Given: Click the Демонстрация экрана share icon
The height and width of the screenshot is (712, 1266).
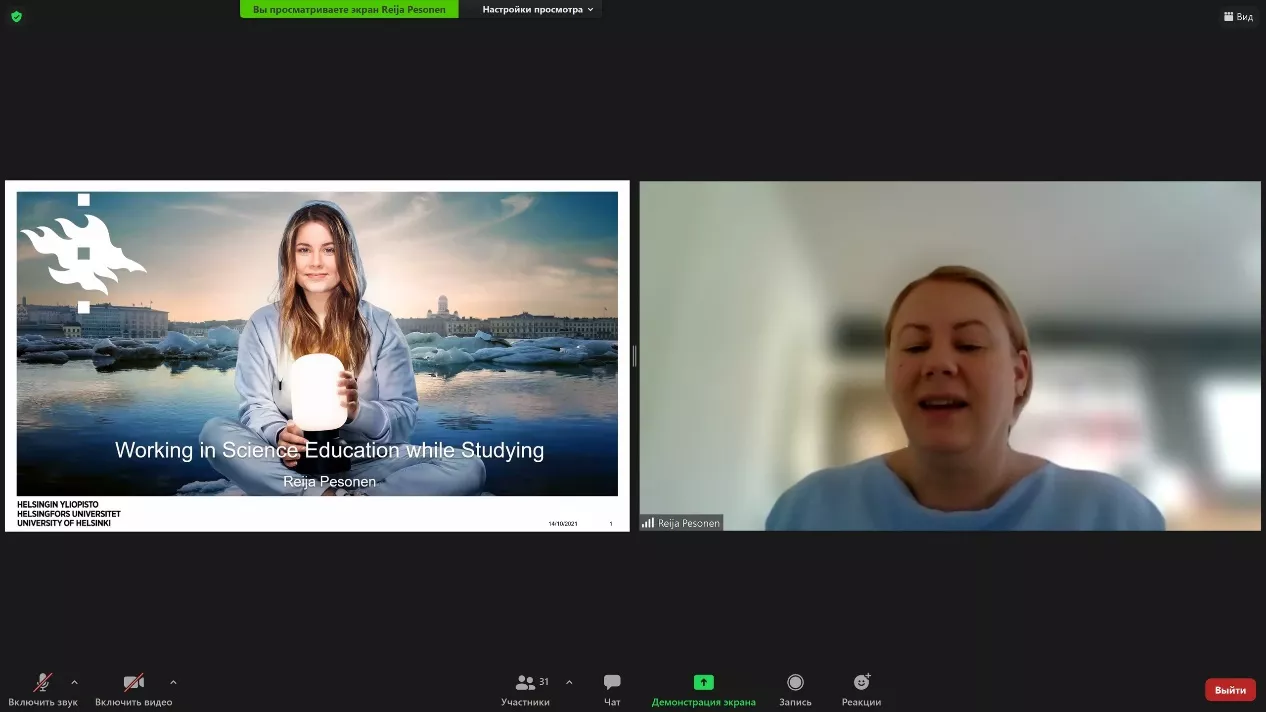Looking at the screenshot, I should coord(703,683).
